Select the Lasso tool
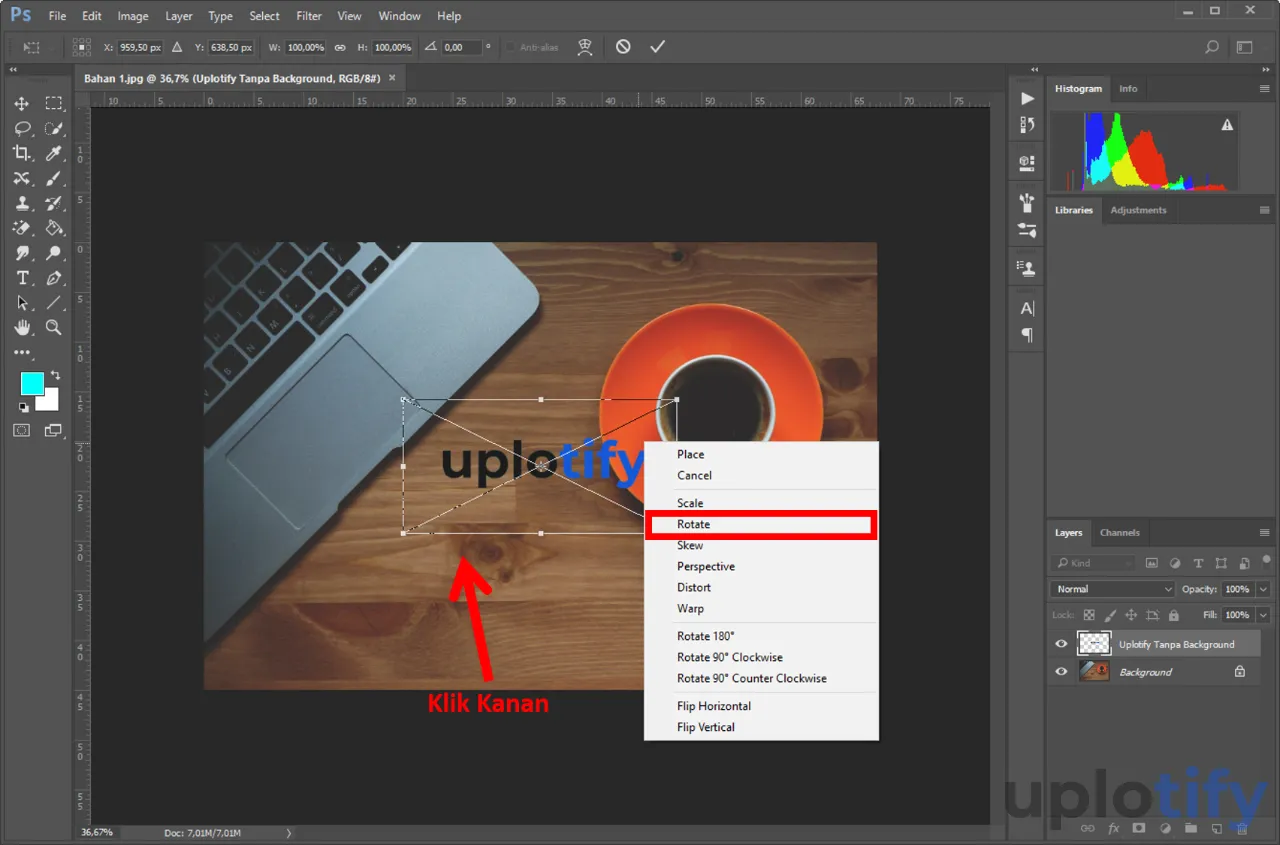The width and height of the screenshot is (1280, 845). tap(22, 129)
